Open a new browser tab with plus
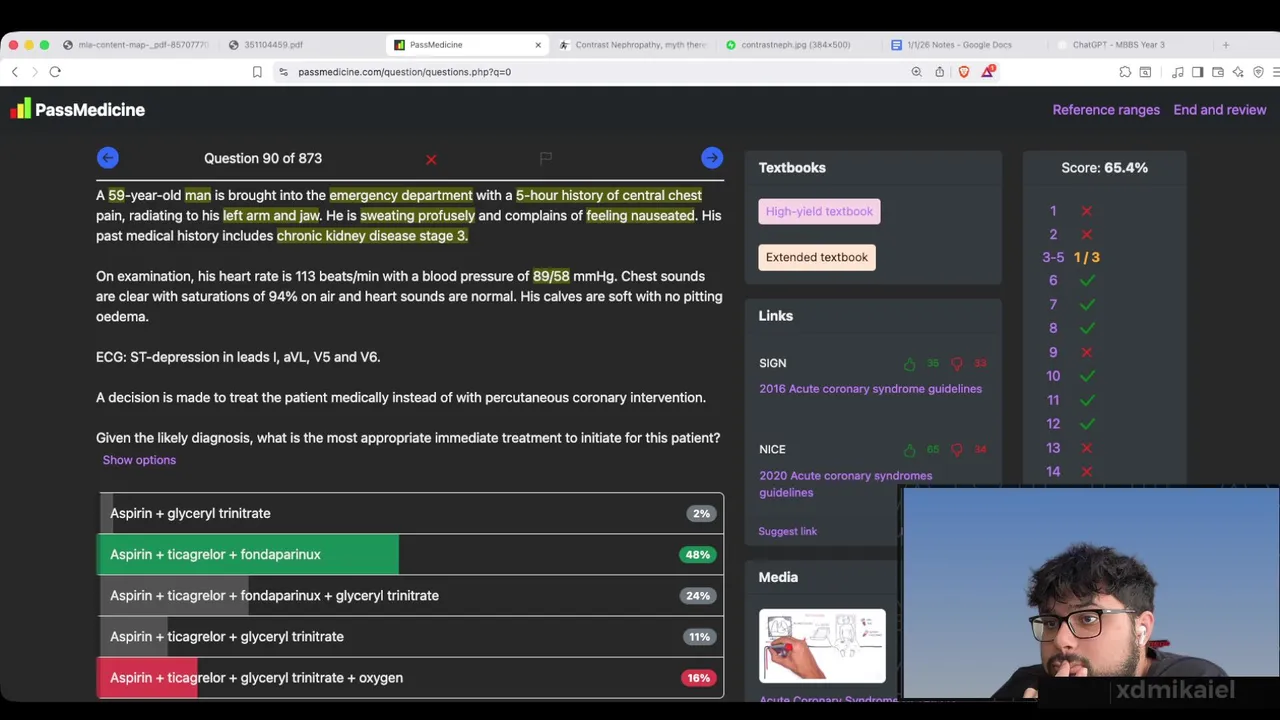1280x720 pixels. (1226, 45)
